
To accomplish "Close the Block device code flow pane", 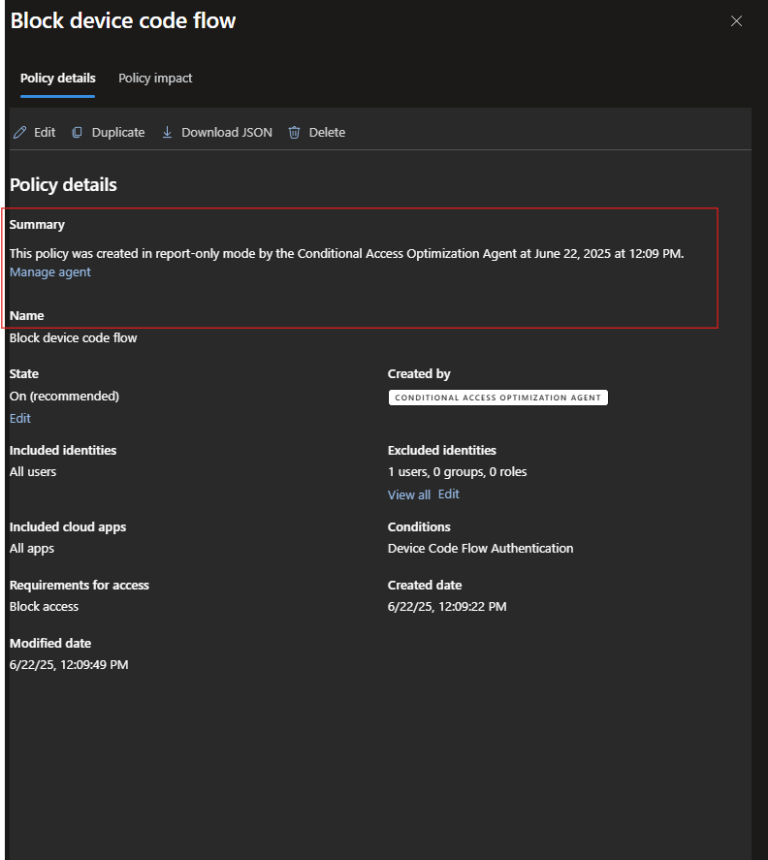I will [x=736, y=20].
